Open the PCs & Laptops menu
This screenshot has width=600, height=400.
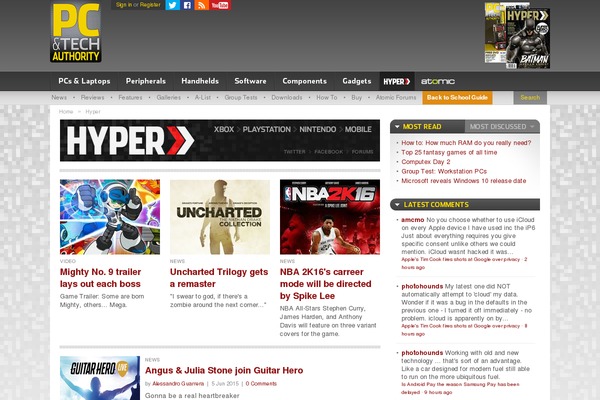click(84, 81)
